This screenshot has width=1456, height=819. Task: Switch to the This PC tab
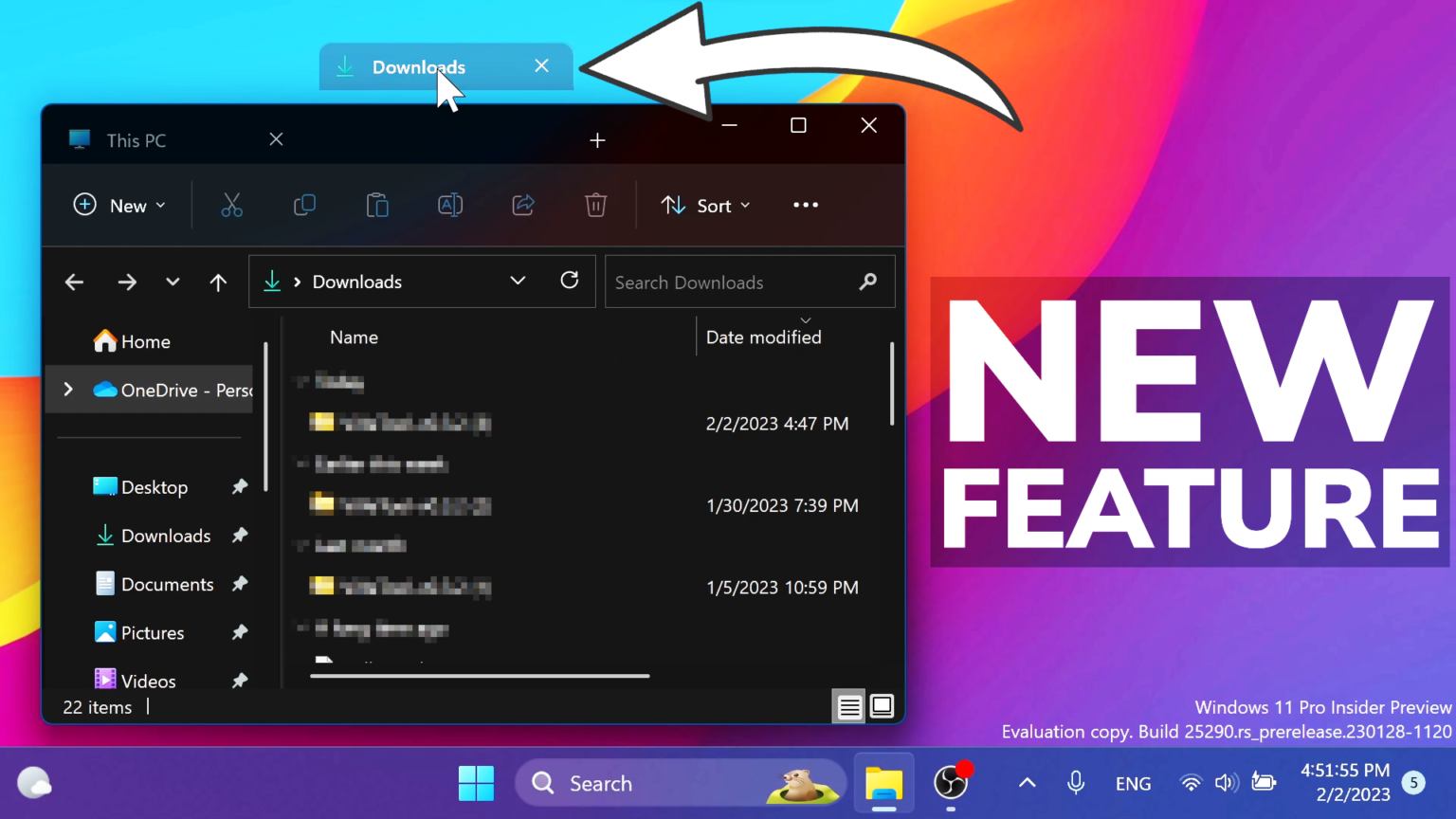136,139
